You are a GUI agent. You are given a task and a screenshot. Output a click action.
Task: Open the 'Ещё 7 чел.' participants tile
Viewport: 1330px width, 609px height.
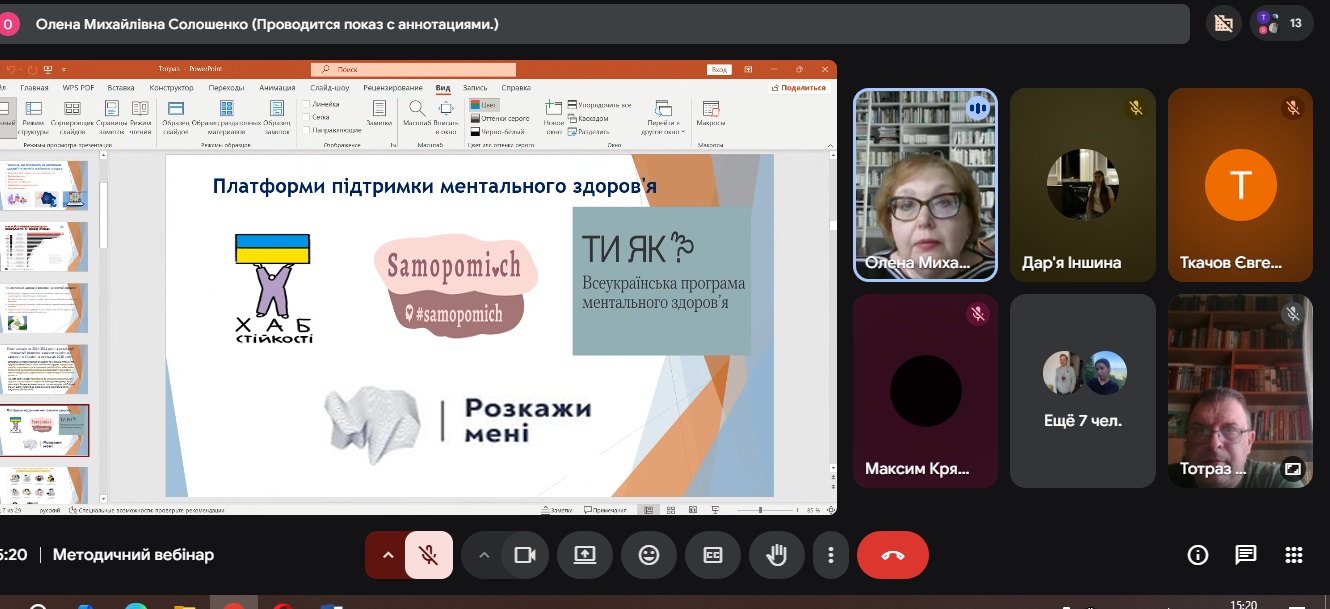tap(1083, 391)
